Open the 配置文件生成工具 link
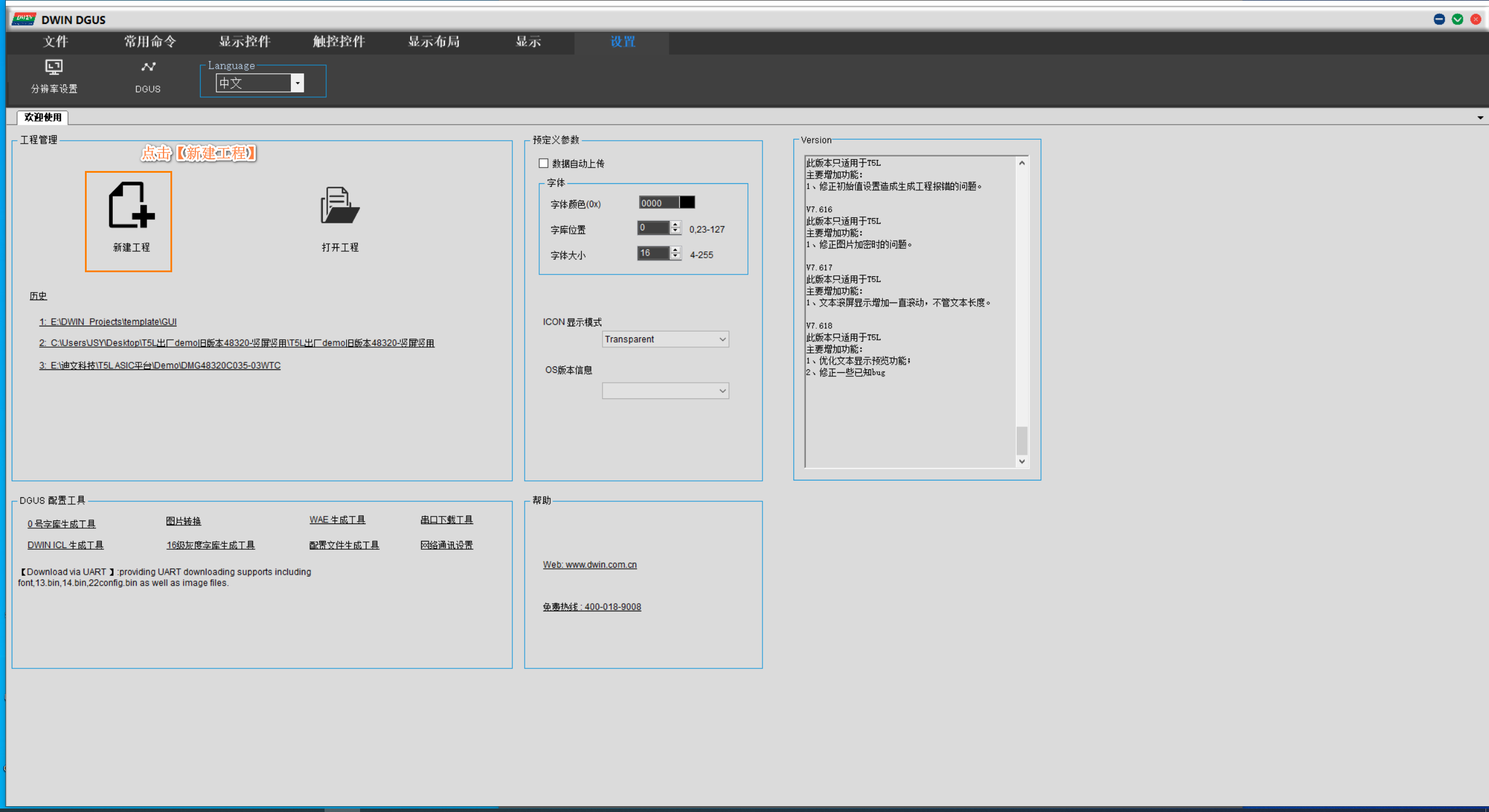The width and height of the screenshot is (1489, 812). click(344, 545)
